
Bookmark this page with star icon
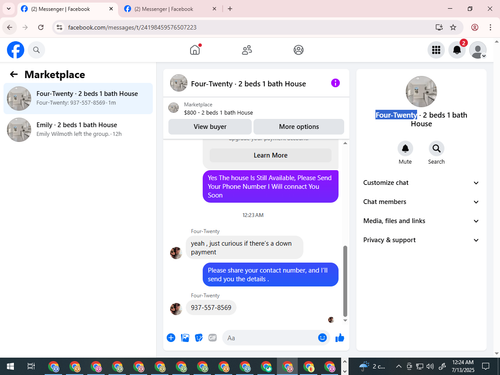pyautogui.click(x=453, y=27)
